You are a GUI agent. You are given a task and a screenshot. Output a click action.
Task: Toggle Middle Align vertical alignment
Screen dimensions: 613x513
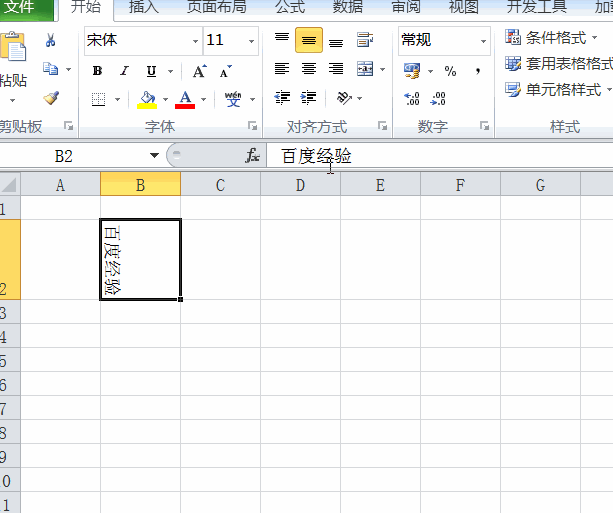[x=309, y=40]
